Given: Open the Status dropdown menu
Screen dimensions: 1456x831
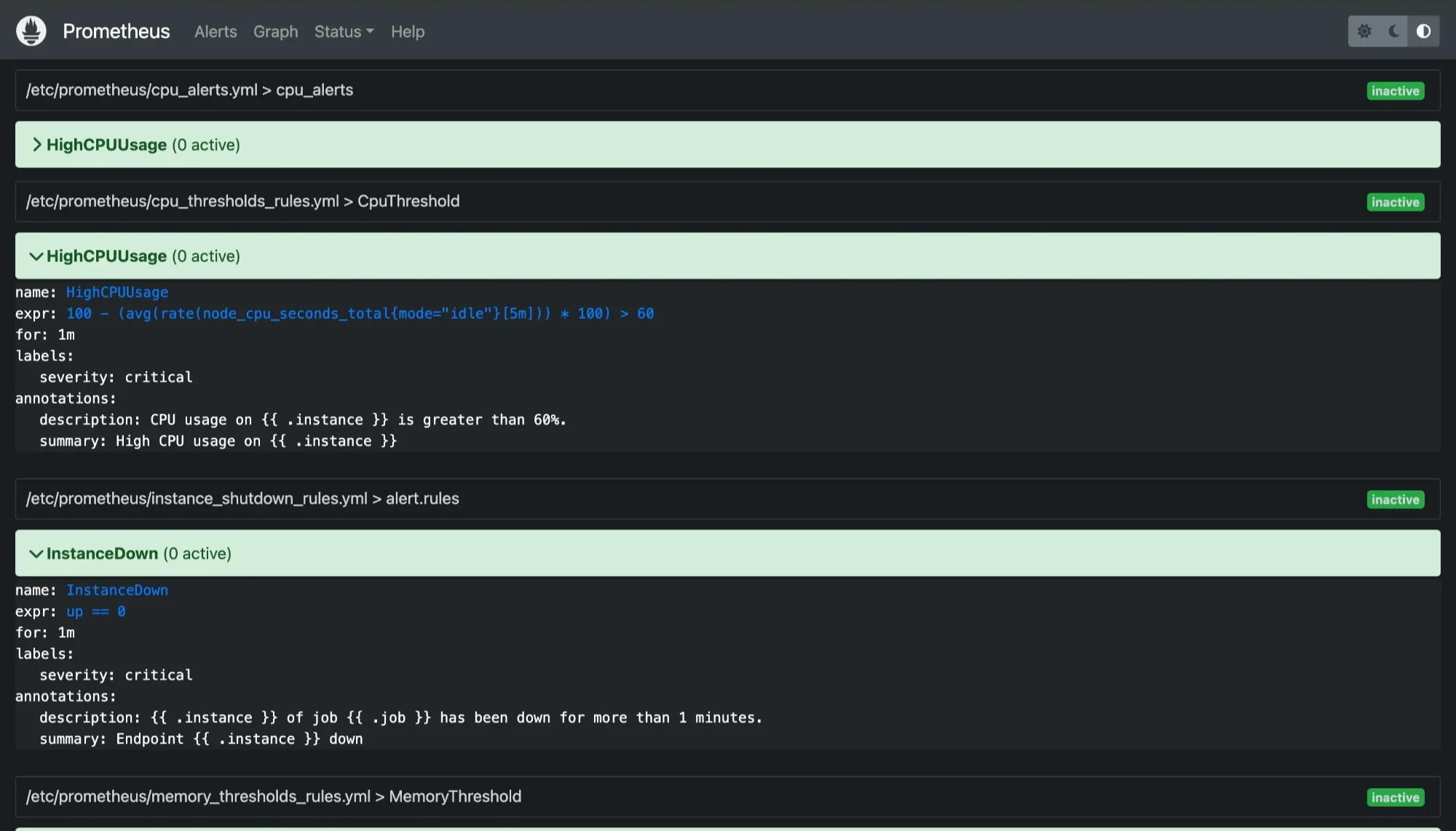Looking at the screenshot, I should [x=344, y=31].
